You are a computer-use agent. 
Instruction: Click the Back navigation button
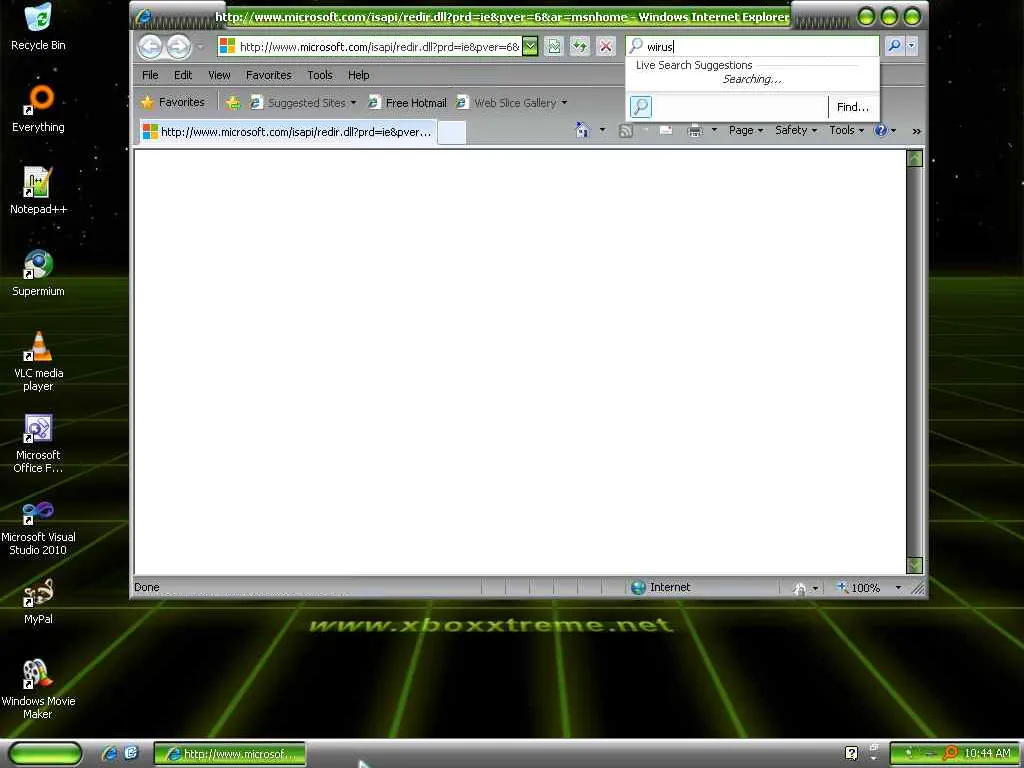pos(150,46)
